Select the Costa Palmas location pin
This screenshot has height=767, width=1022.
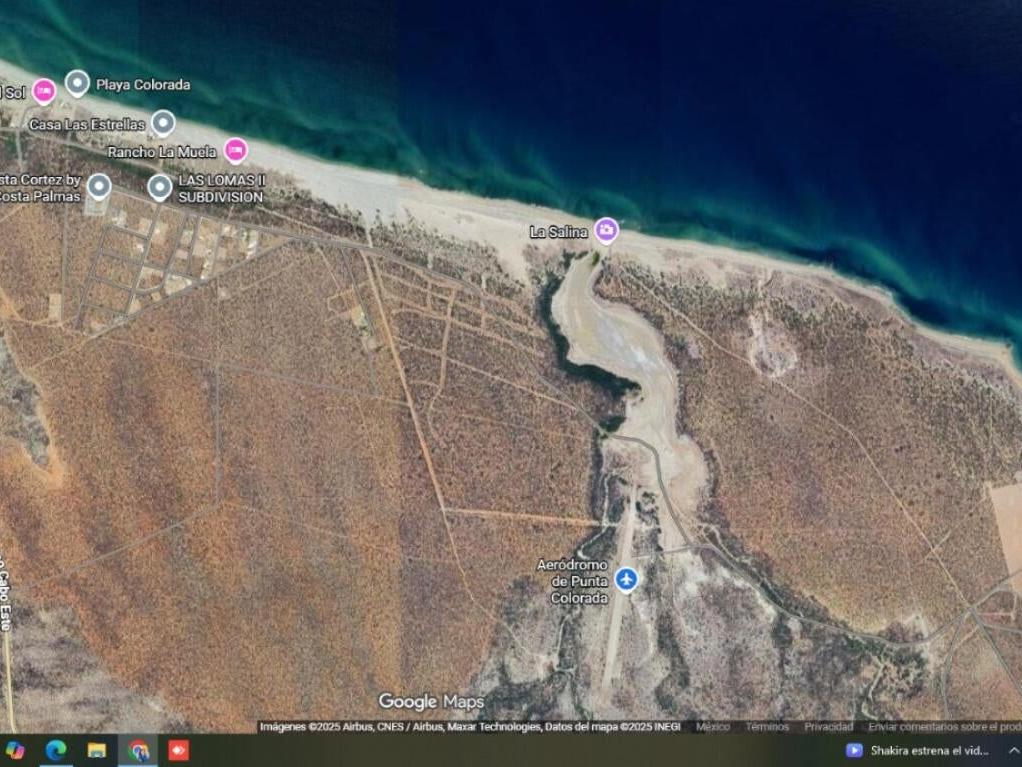tap(99, 186)
